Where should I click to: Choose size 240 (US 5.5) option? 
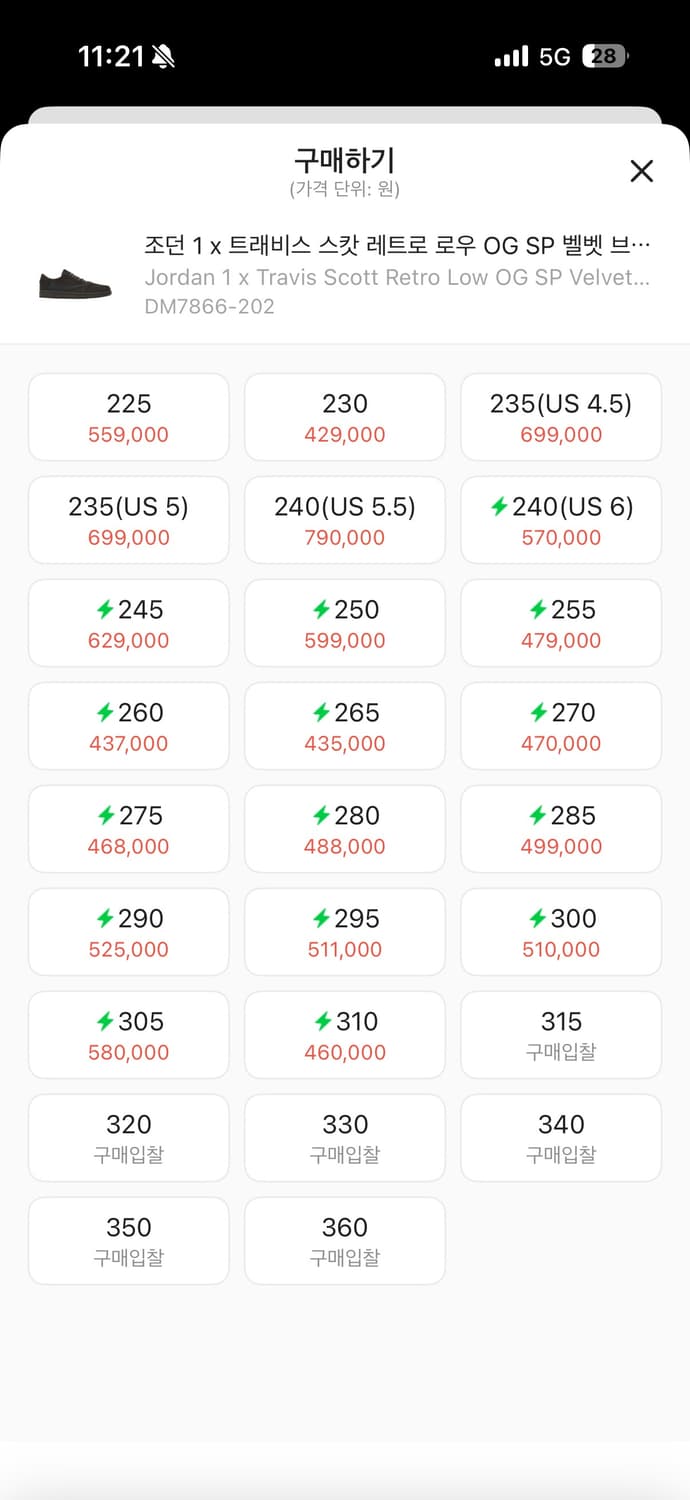(345, 520)
